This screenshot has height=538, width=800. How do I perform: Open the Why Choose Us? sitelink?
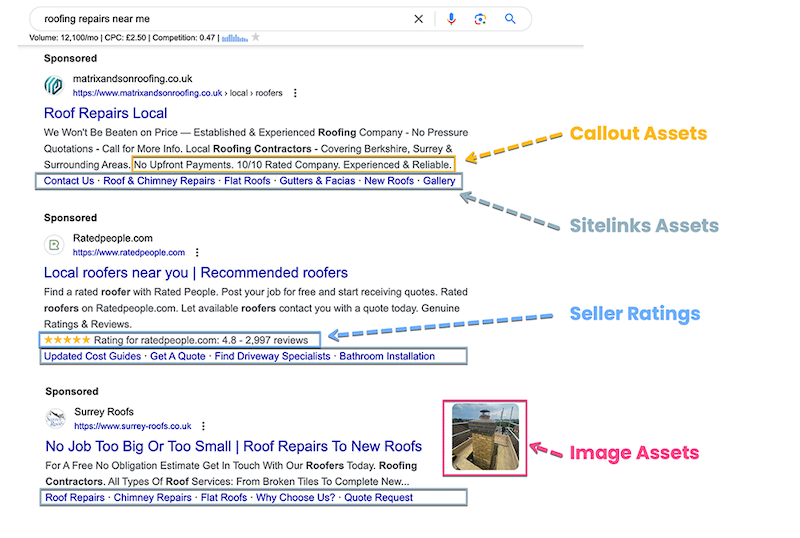click(295, 498)
